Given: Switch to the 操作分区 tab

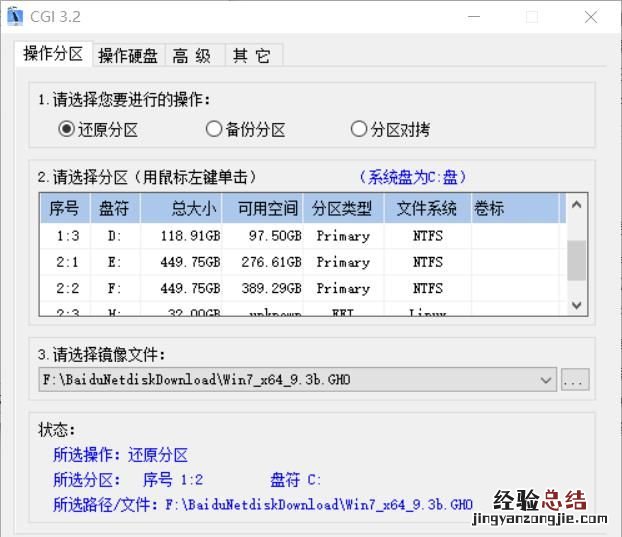Looking at the screenshot, I should click(x=53, y=55).
